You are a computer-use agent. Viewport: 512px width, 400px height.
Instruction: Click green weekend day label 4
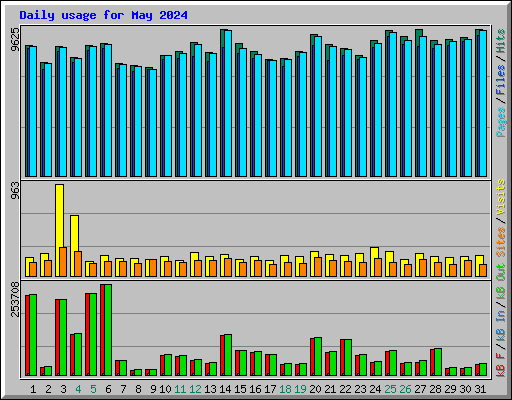(78, 389)
